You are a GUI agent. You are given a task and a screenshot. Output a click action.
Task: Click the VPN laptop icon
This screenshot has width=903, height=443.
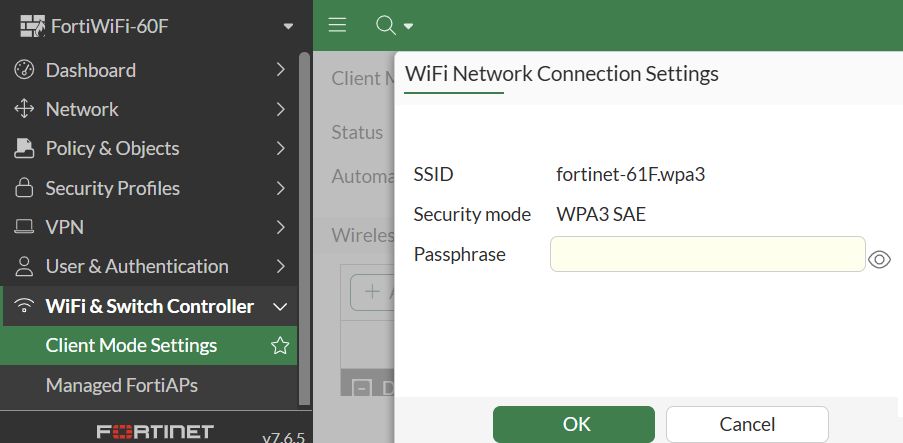(x=24, y=227)
